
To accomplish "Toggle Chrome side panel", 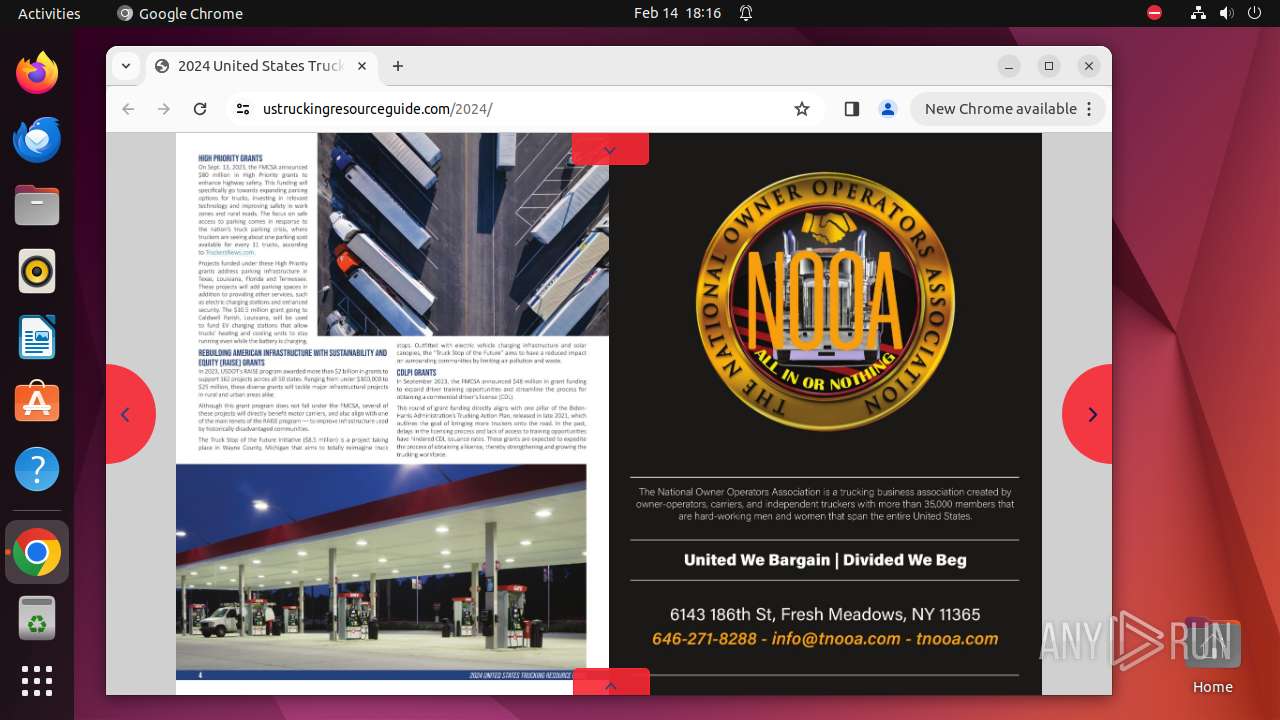I will coord(852,109).
